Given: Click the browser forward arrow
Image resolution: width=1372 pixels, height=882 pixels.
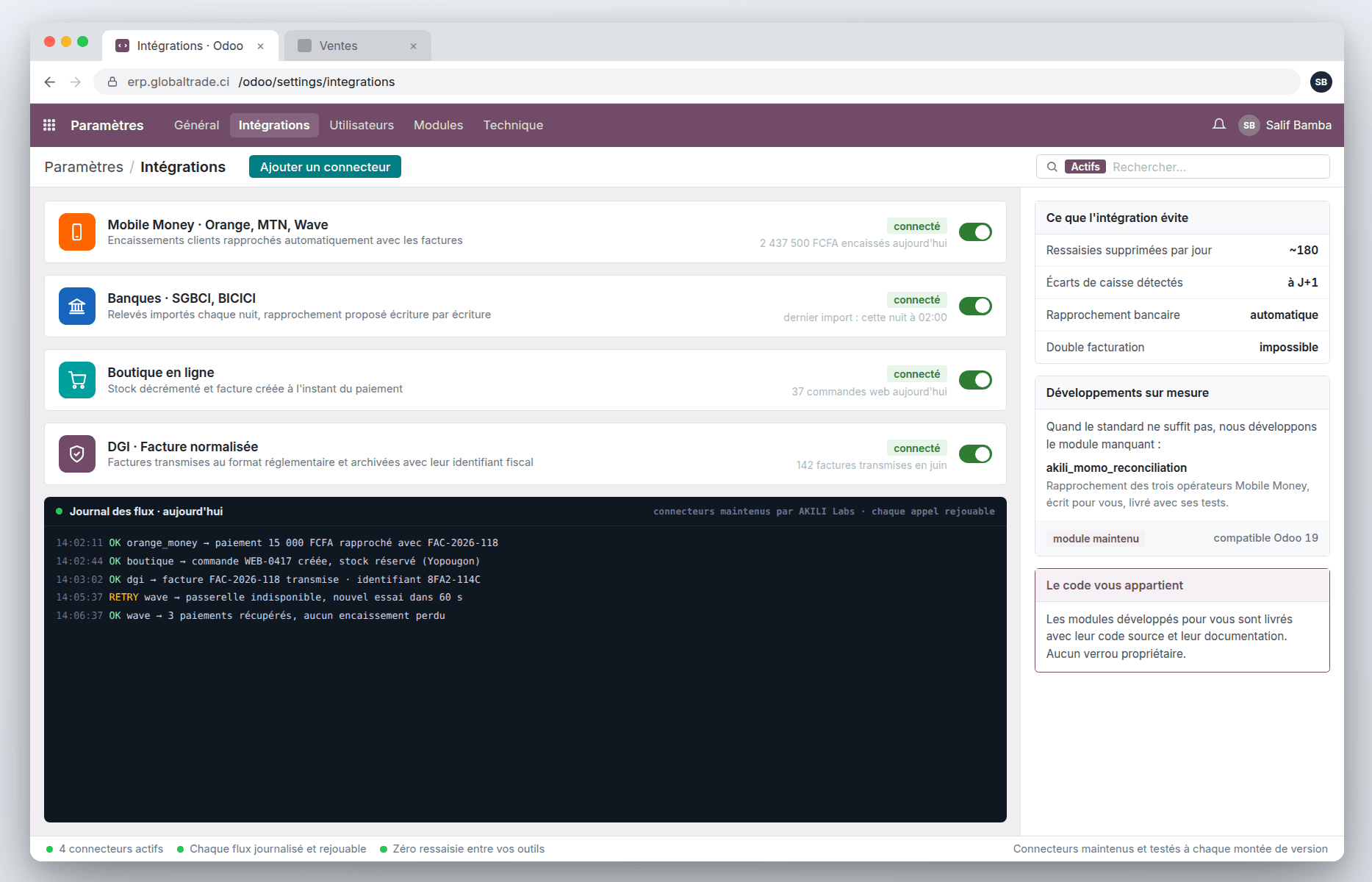Looking at the screenshot, I should tap(75, 82).
